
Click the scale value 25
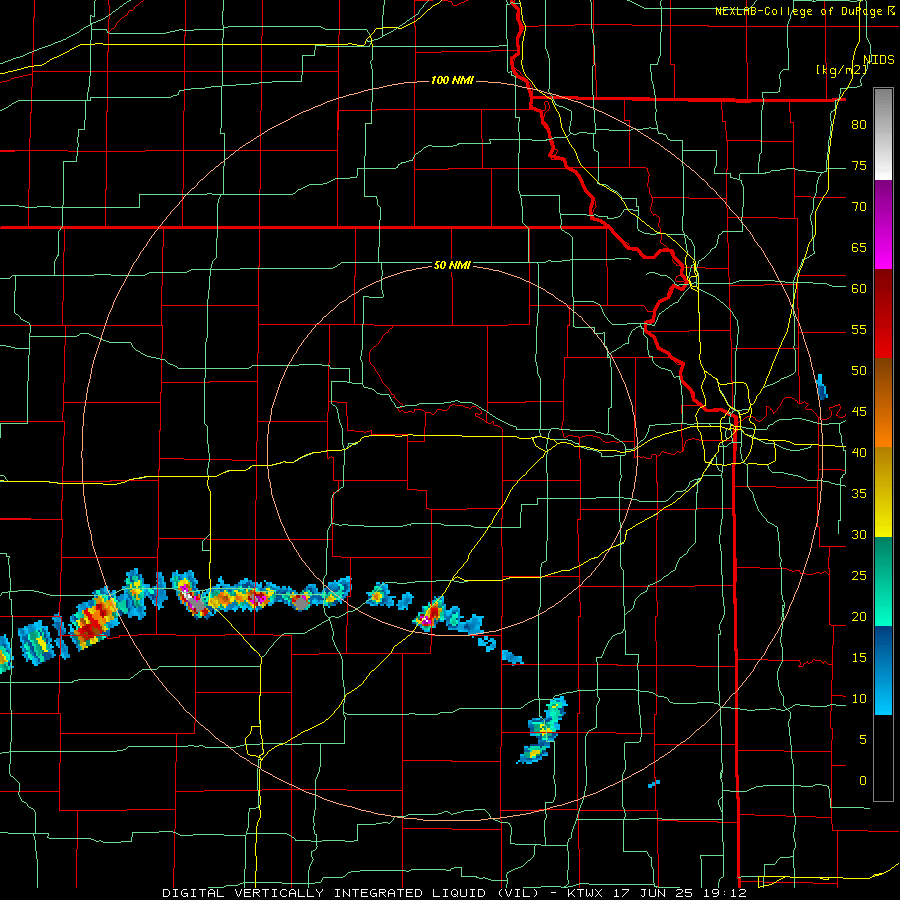tap(859, 576)
